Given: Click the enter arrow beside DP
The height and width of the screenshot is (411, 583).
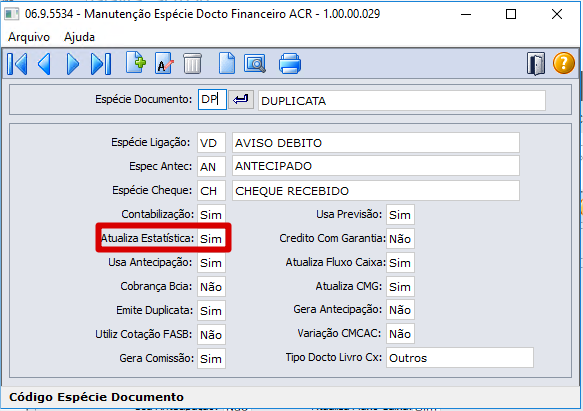Looking at the screenshot, I should tap(241, 99).
